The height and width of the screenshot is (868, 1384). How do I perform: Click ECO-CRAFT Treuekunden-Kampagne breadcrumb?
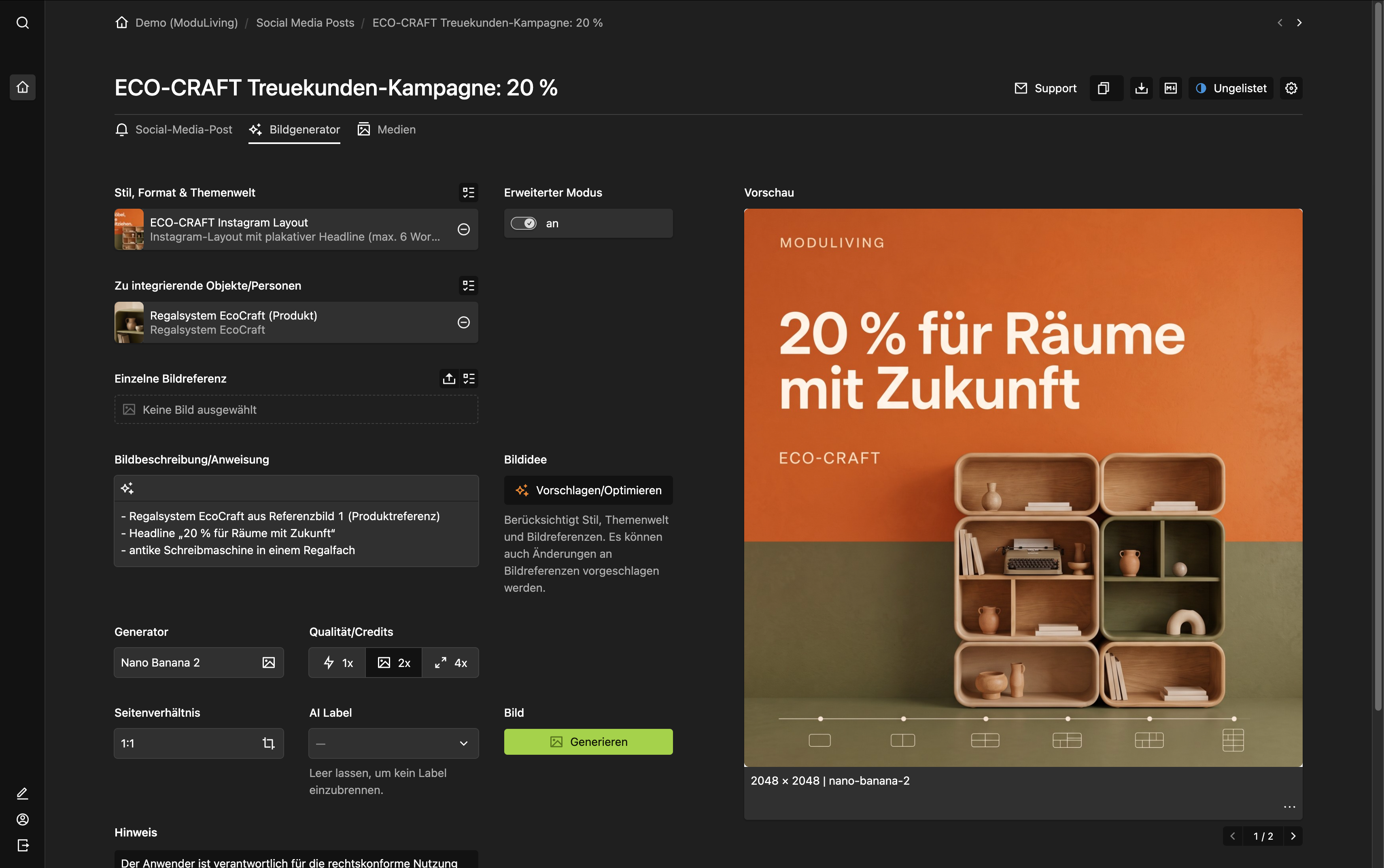click(x=488, y=22)
